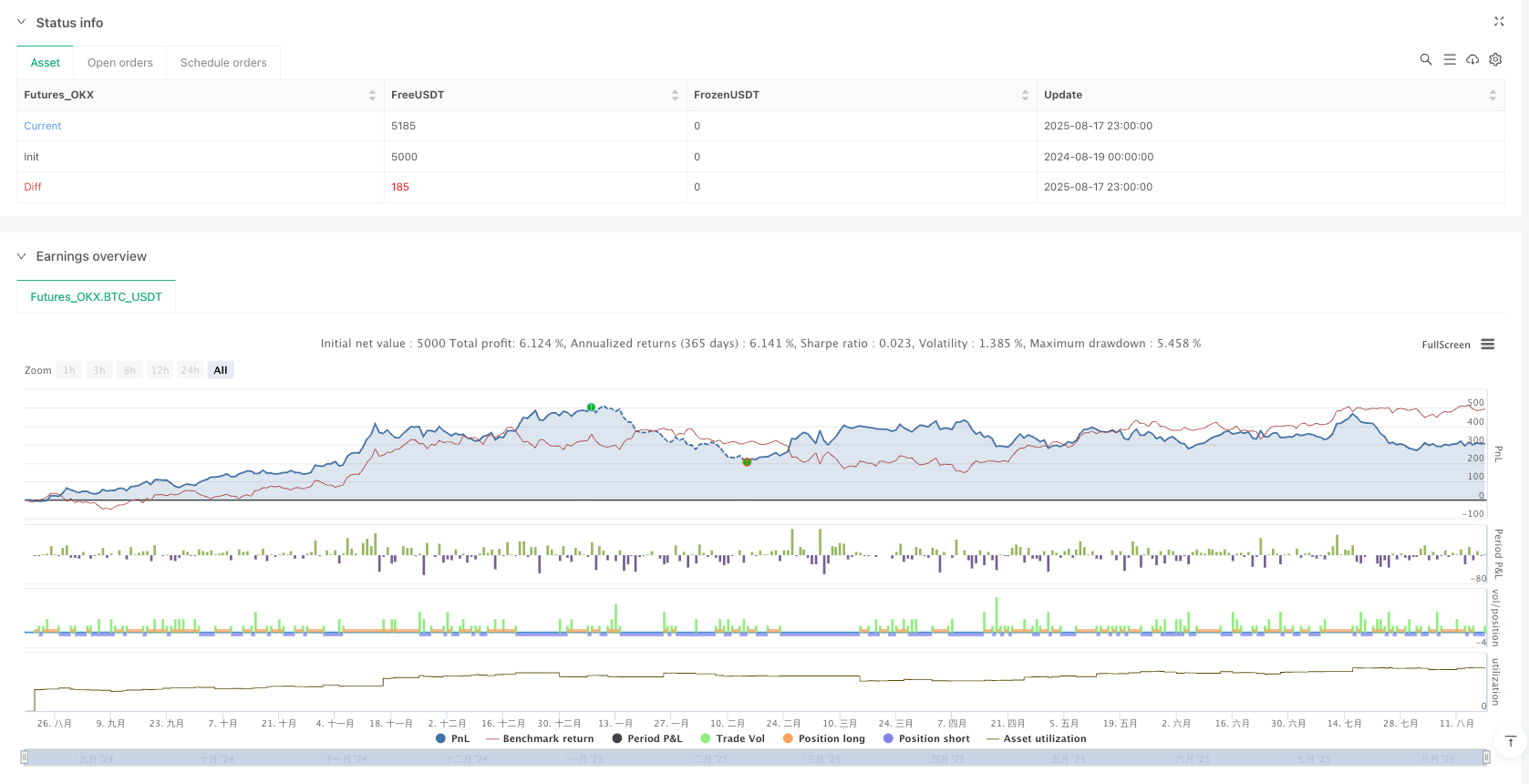
Task: Click the left handle of chart range navigator
Action: pyautogui.click(x=25, y=757)
